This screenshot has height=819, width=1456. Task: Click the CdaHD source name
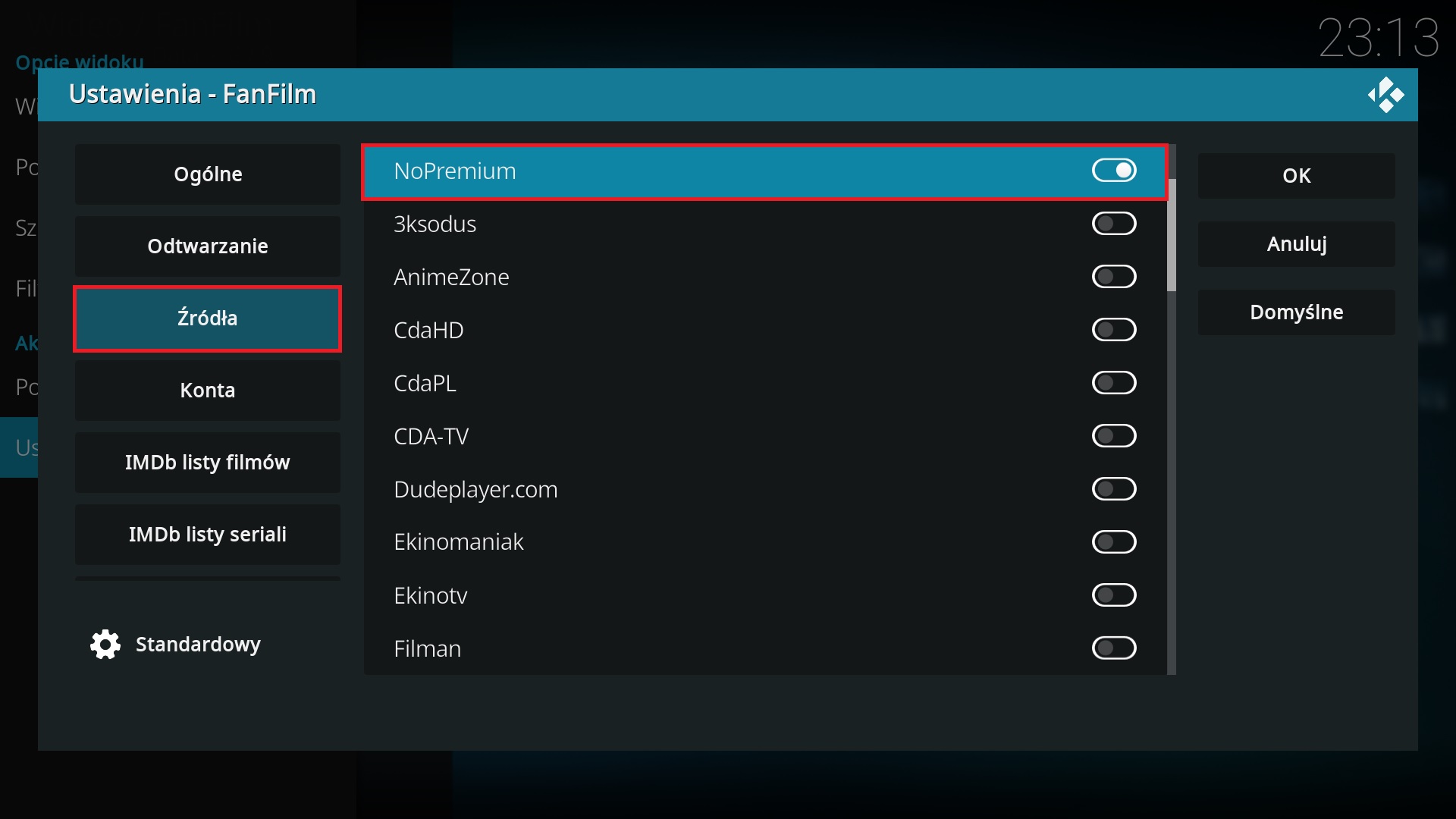point(428,331)
